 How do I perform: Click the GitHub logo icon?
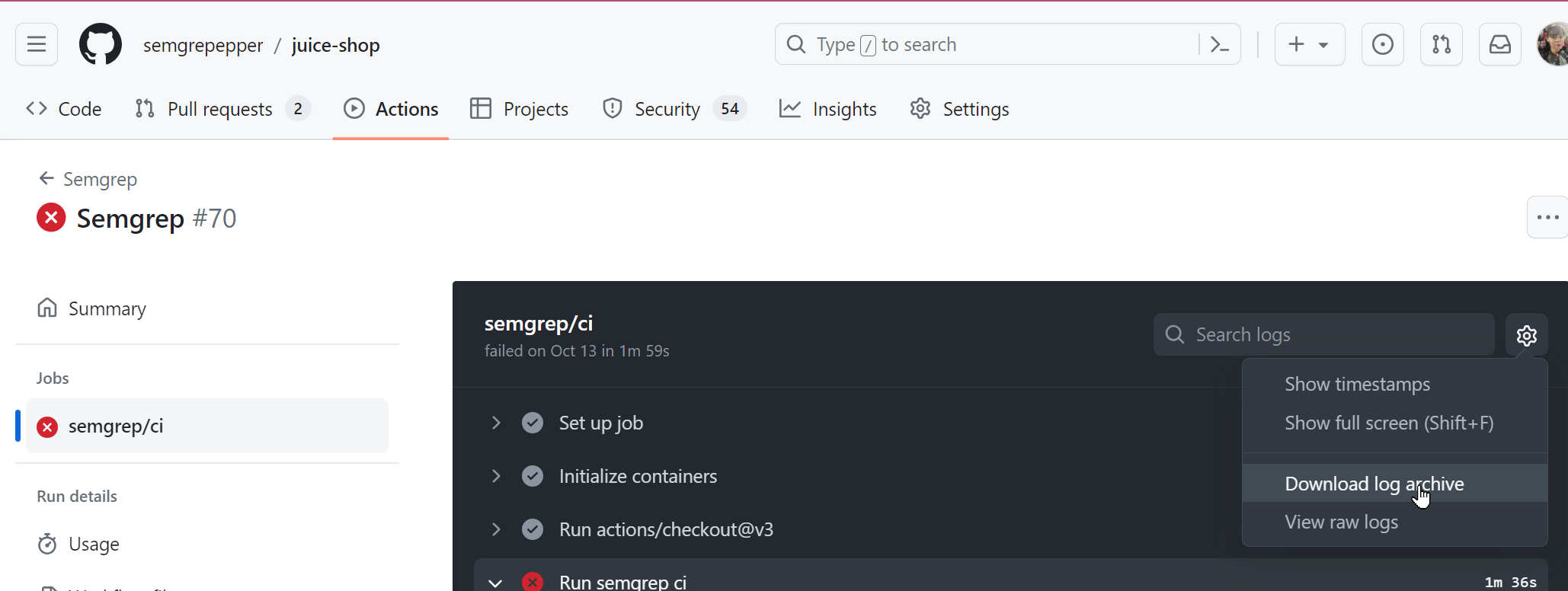click(101, 44)
